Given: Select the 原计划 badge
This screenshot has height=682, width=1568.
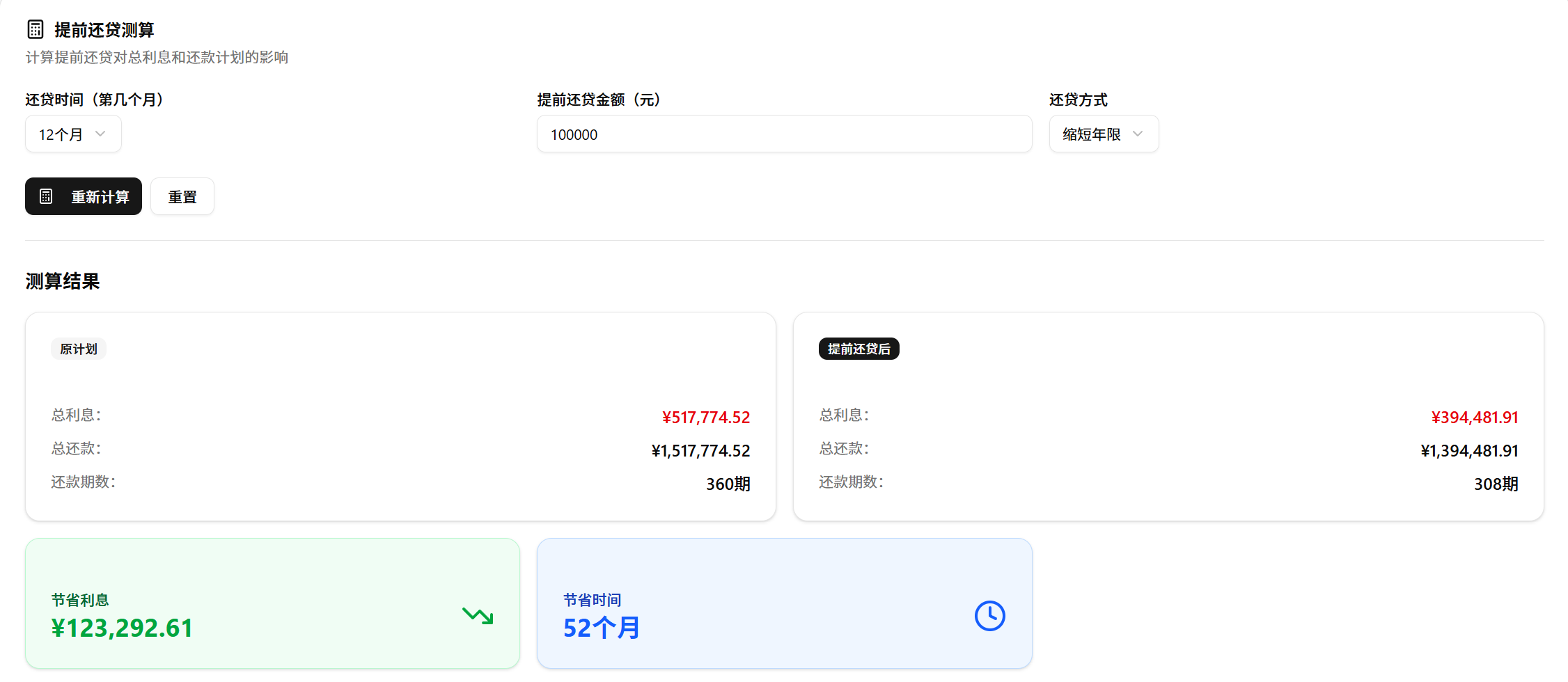Looking at the screenshot, I should click(79, 349).
